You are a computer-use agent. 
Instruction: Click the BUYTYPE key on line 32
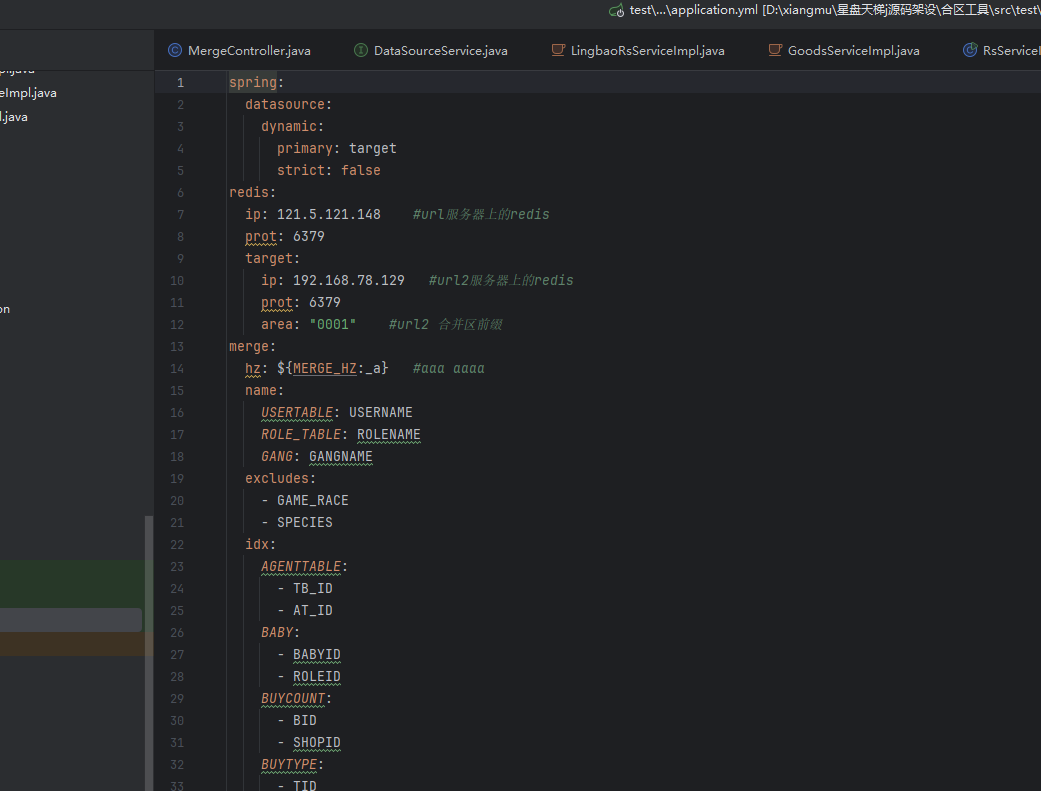pyautogui.click(x=289, y=764)
